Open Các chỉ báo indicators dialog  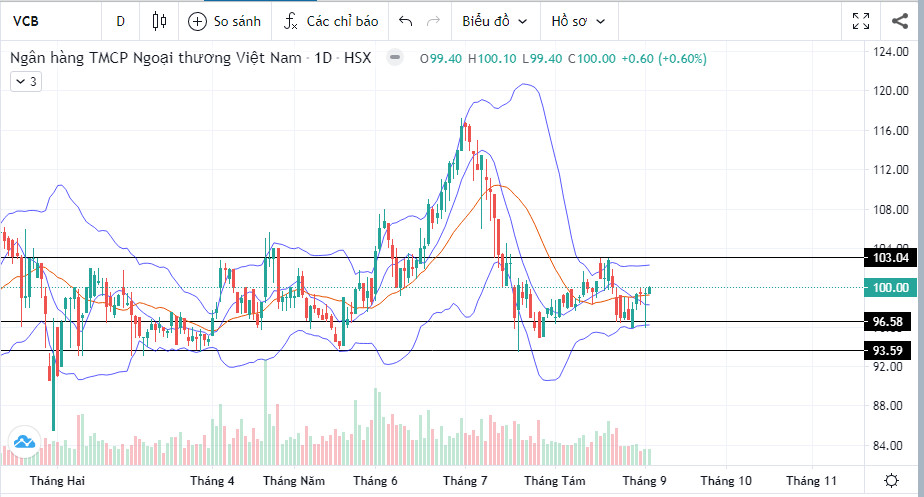coord(331,20)
